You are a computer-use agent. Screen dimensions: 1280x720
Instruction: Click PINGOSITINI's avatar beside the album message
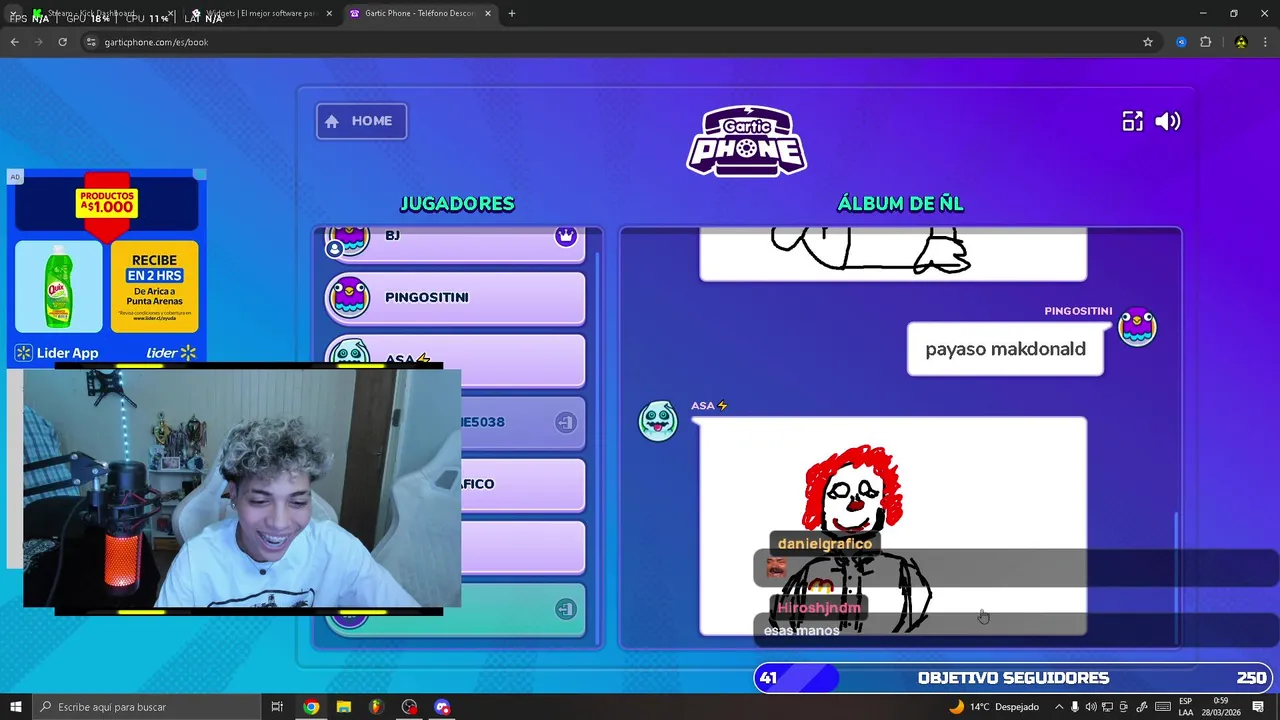click(x=1137, y=328)
